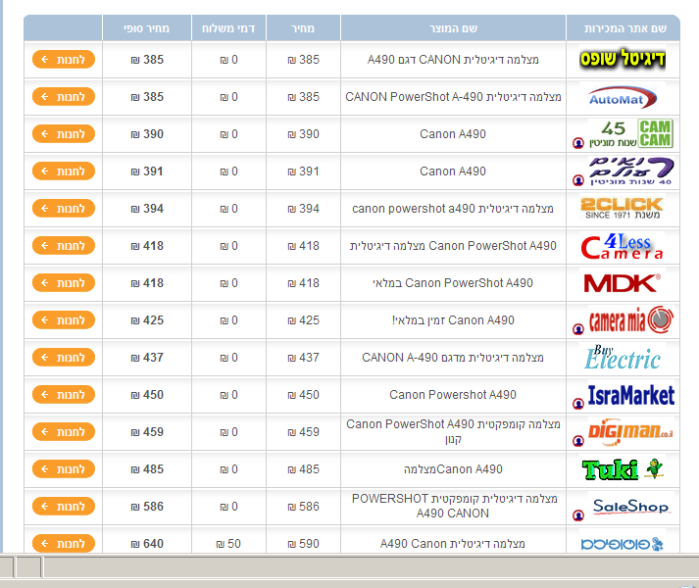Open the IsraMarket store logo
The image size is (699, 588).
click(631, 395)
